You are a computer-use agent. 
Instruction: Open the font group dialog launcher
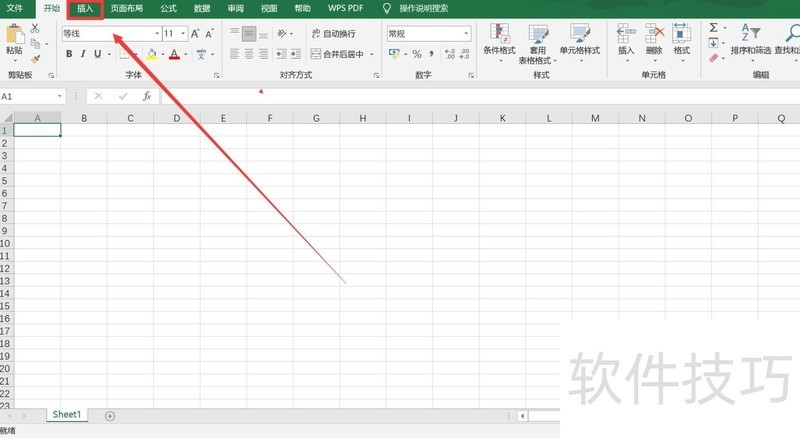pos(216,76)
